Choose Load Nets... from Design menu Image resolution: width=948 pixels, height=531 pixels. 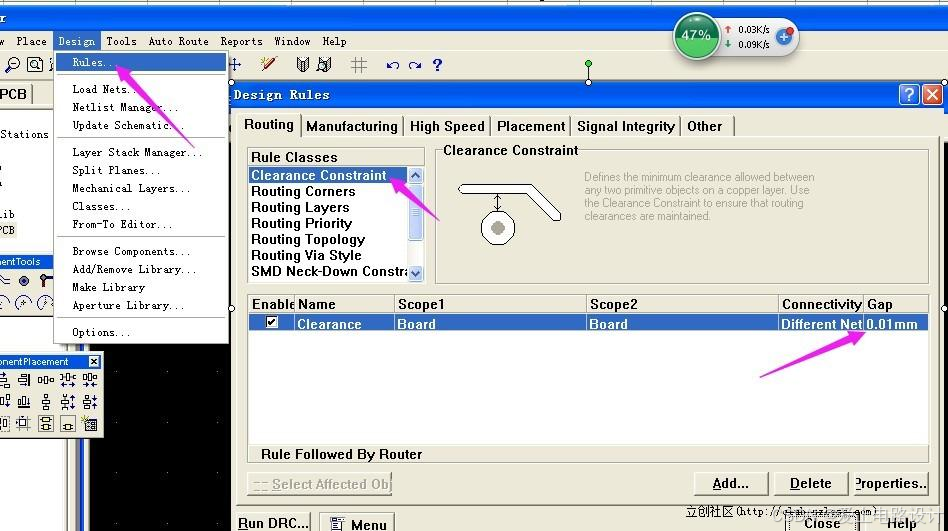tap(141, 89)
